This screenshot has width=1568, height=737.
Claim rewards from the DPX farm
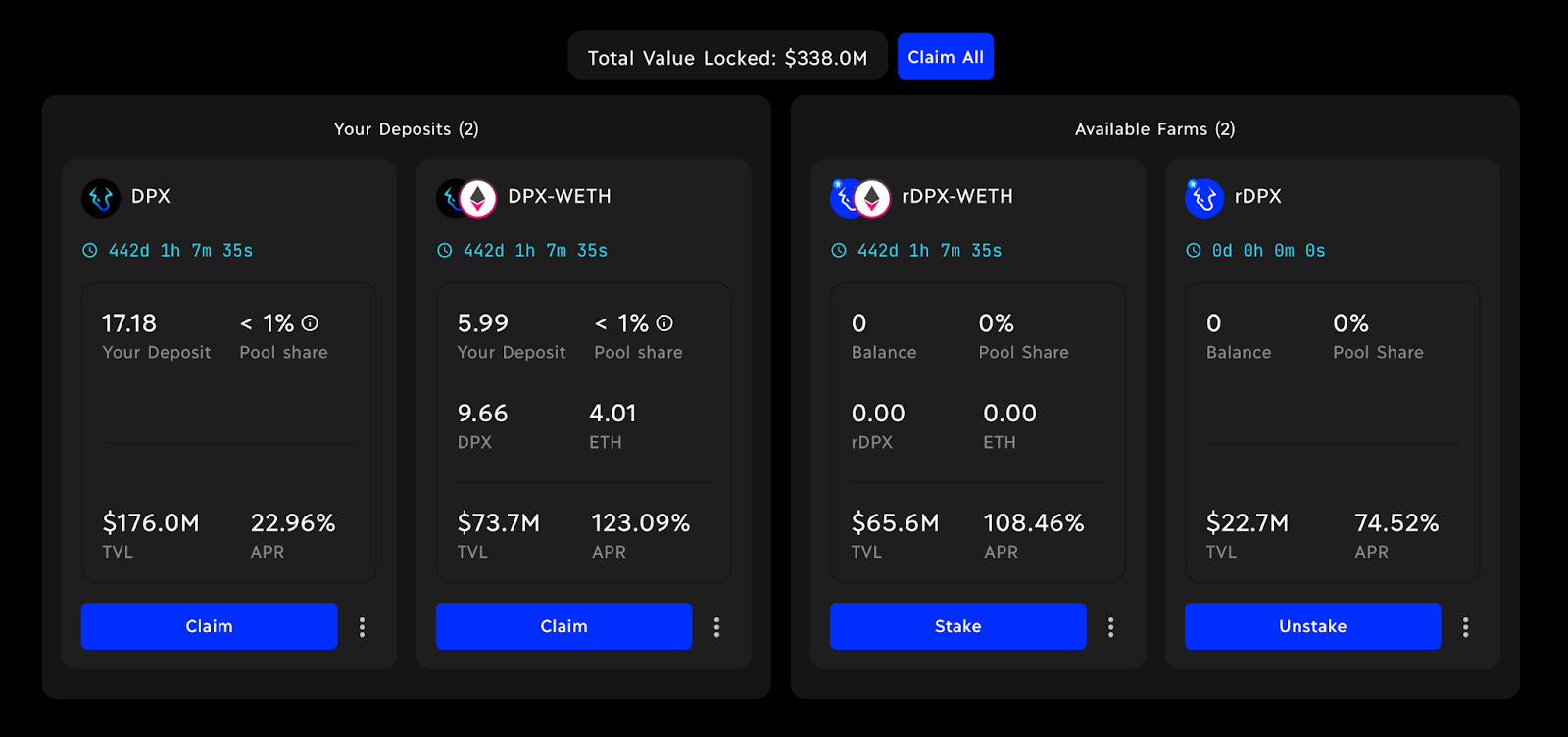click(209, 626)
